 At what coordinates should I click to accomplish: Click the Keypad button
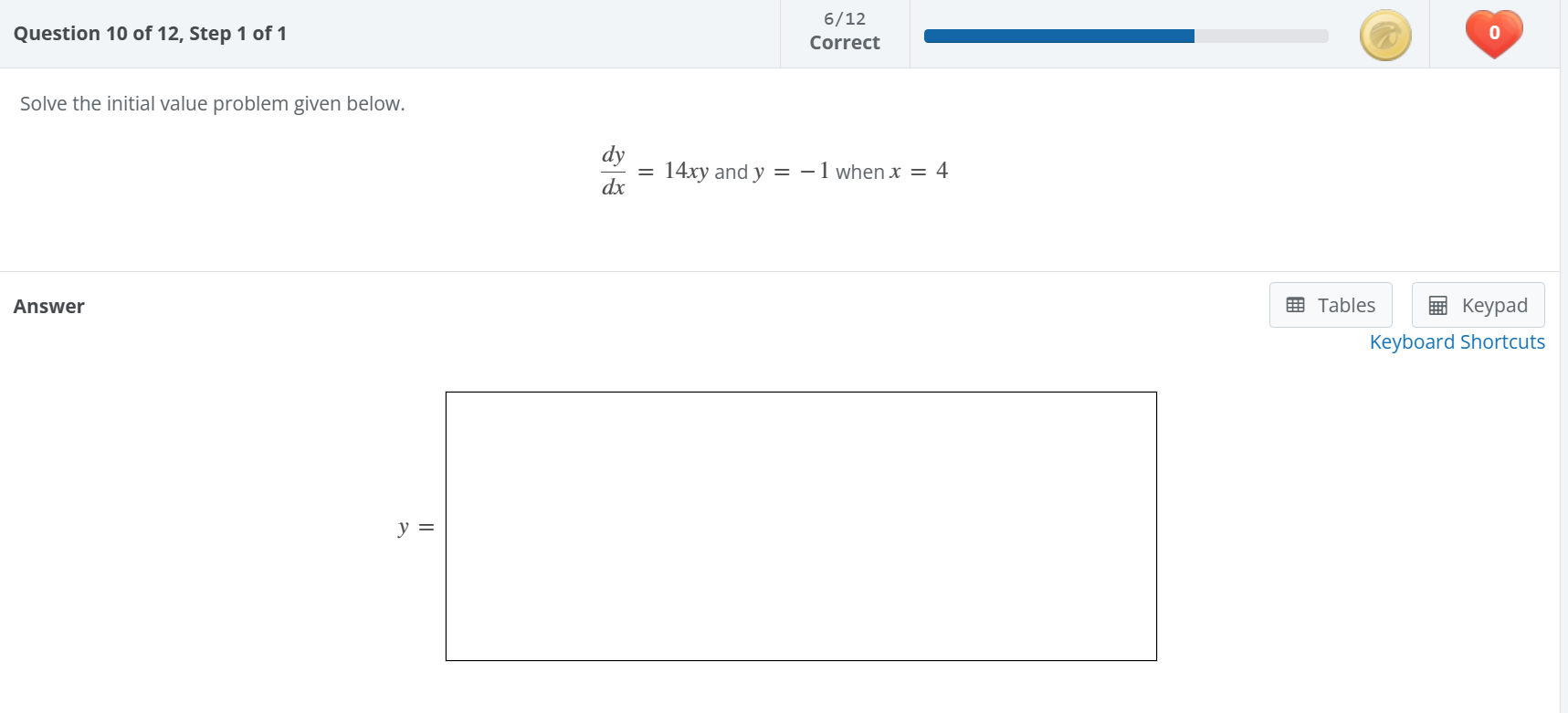click(1478, 305)
